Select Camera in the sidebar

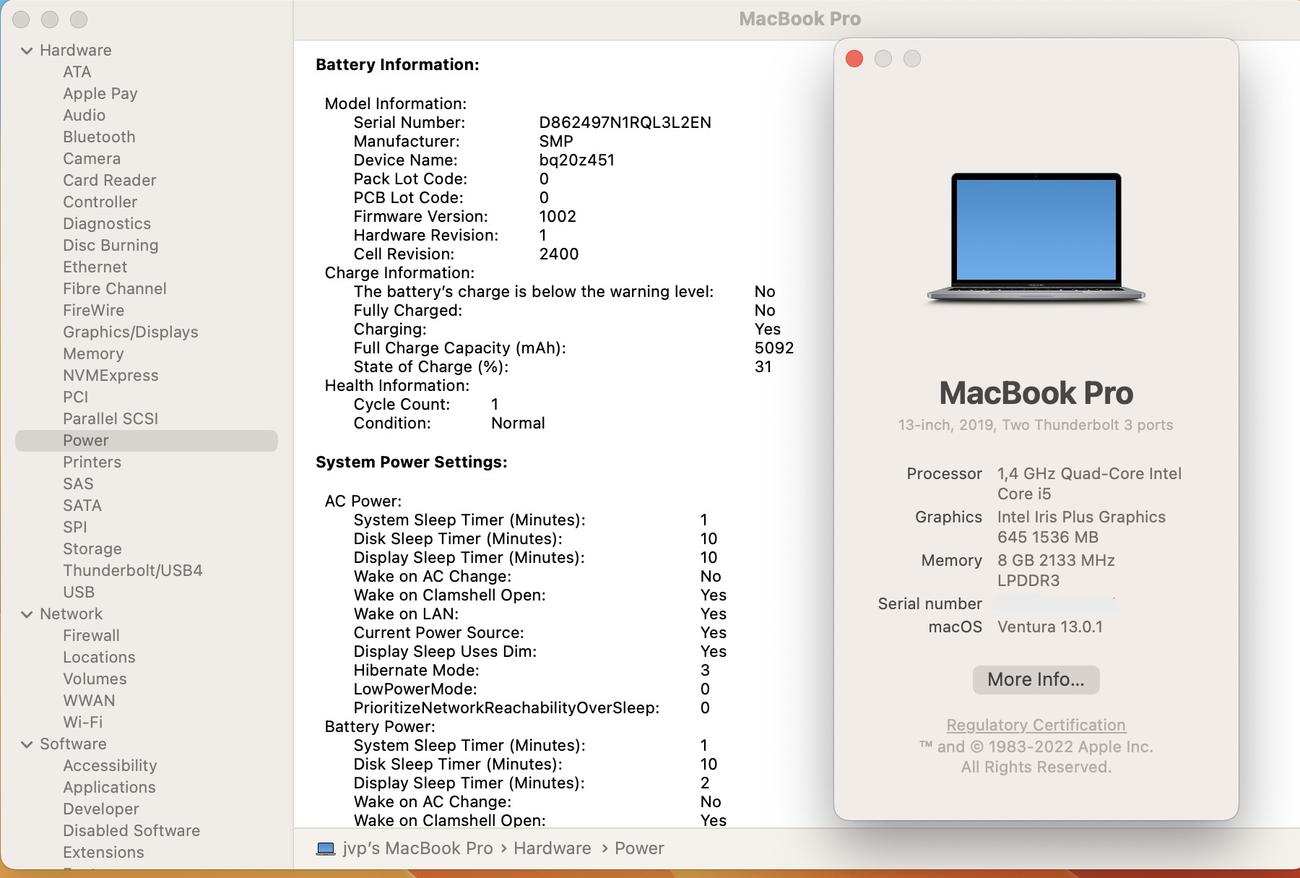[x=92, y=159]
